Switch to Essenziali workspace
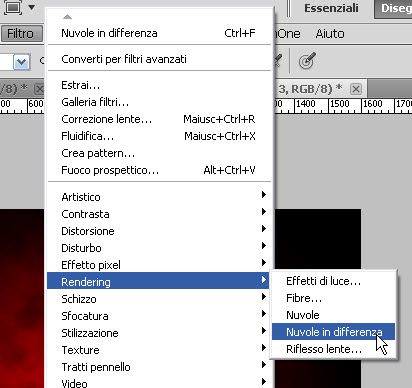 click(331, 8)
